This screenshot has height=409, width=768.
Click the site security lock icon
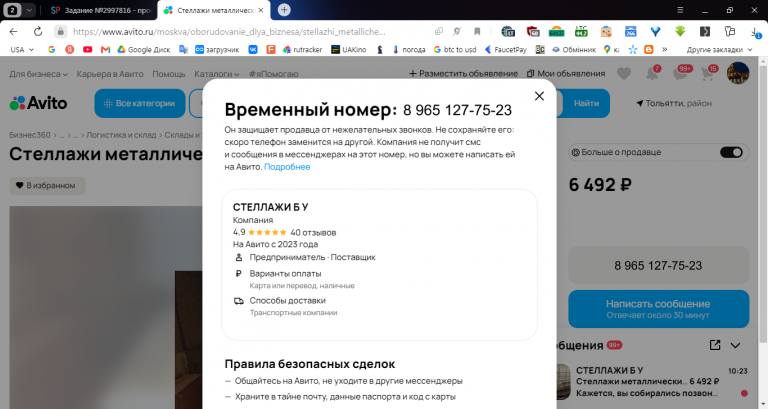[60, 31]
